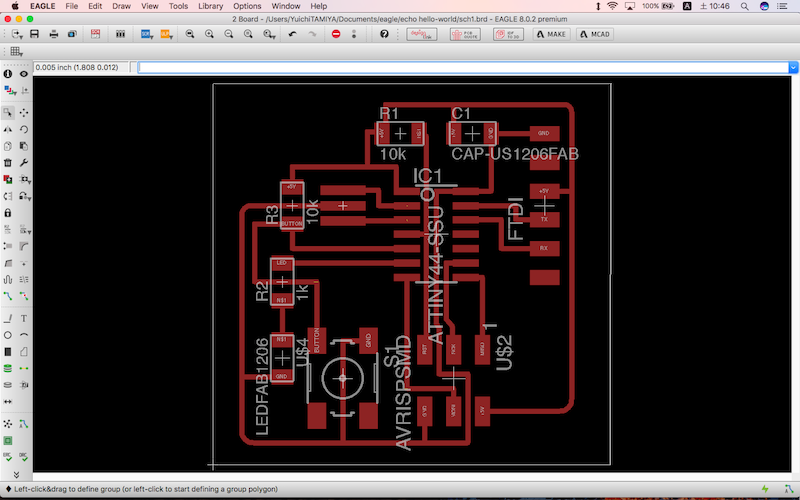Select the Route airwire tool
Image resolution: width=800 pixels, height=500 pixels.
[x=8, y=296]
